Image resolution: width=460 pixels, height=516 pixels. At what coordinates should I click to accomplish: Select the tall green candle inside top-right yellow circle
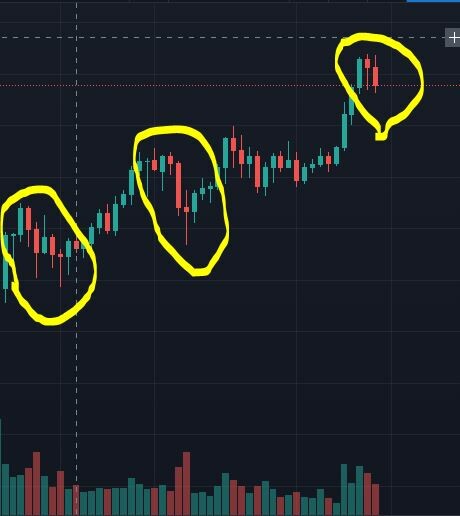click(359, 73)
